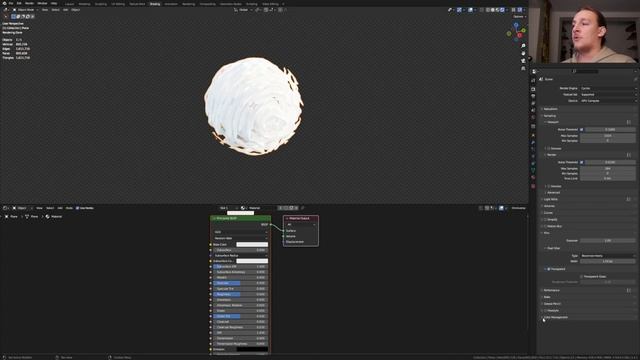The width and height of the screenshot is (640, 360).
Task: Open the World properties tab icon
Action: click(533, 117)
